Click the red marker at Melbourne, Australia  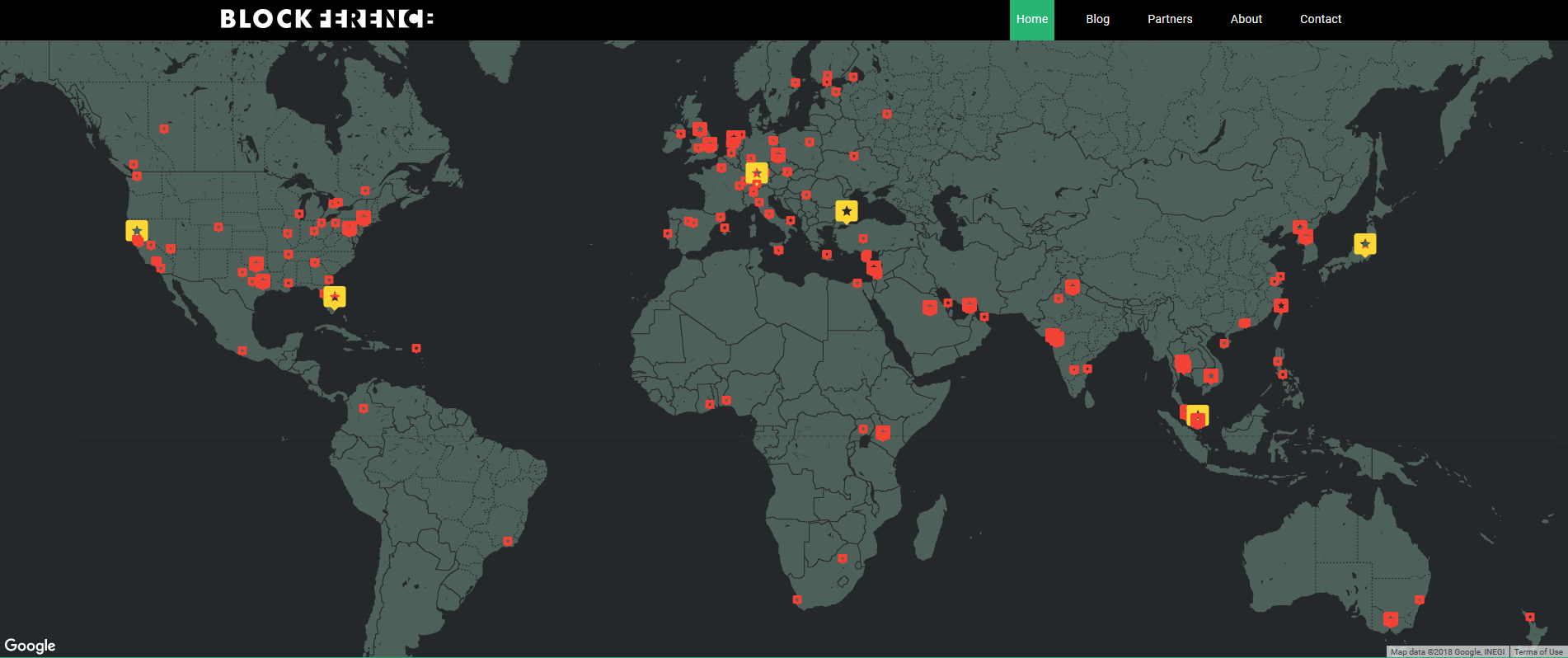pyautogui.click(x=1391, y=619)
